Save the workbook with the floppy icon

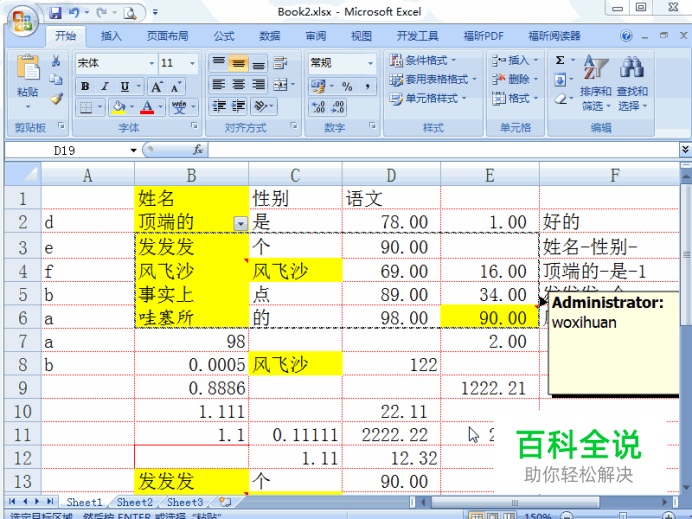click(55, 13)
